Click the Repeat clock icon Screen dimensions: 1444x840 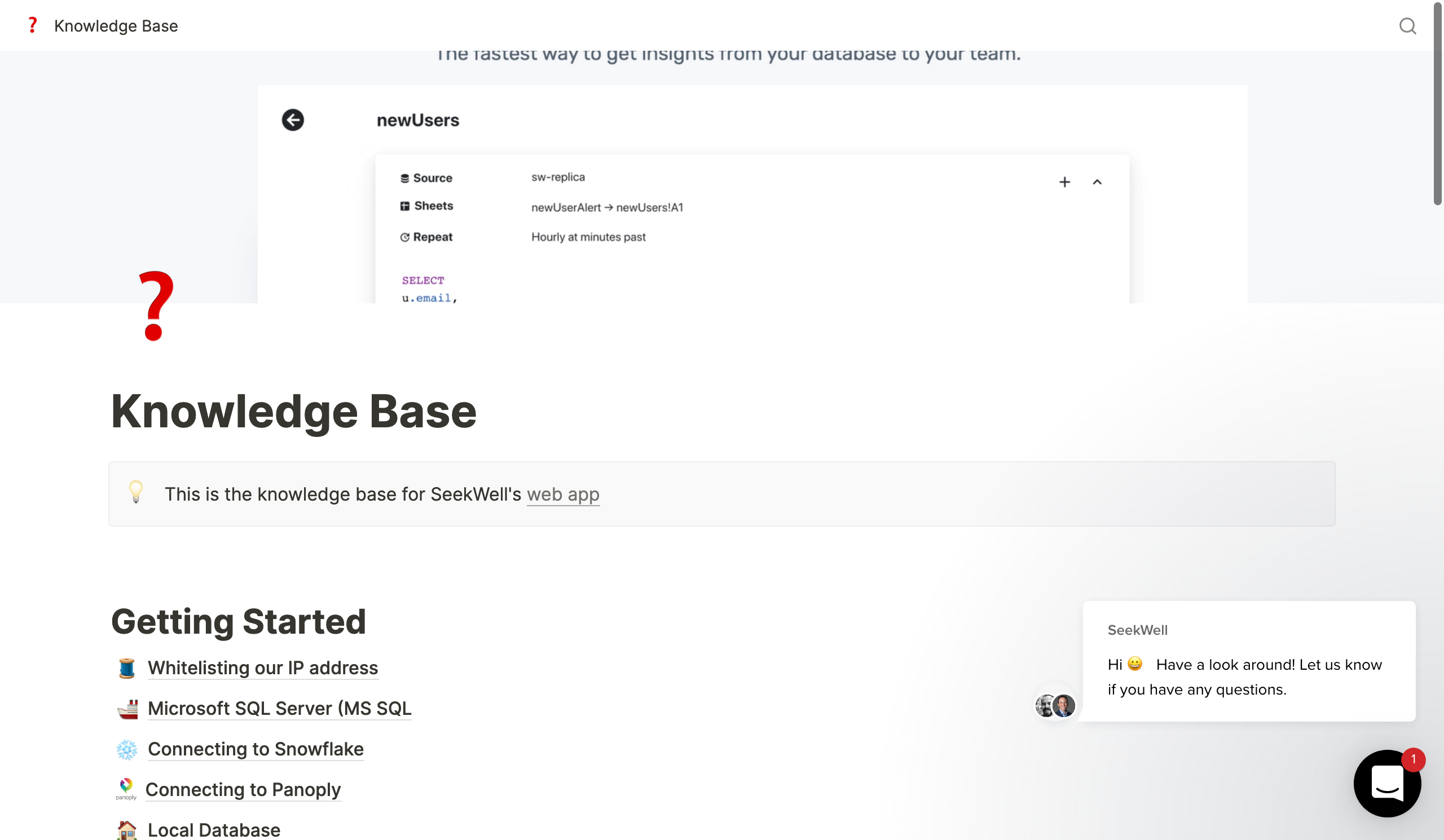pos(404,237)
